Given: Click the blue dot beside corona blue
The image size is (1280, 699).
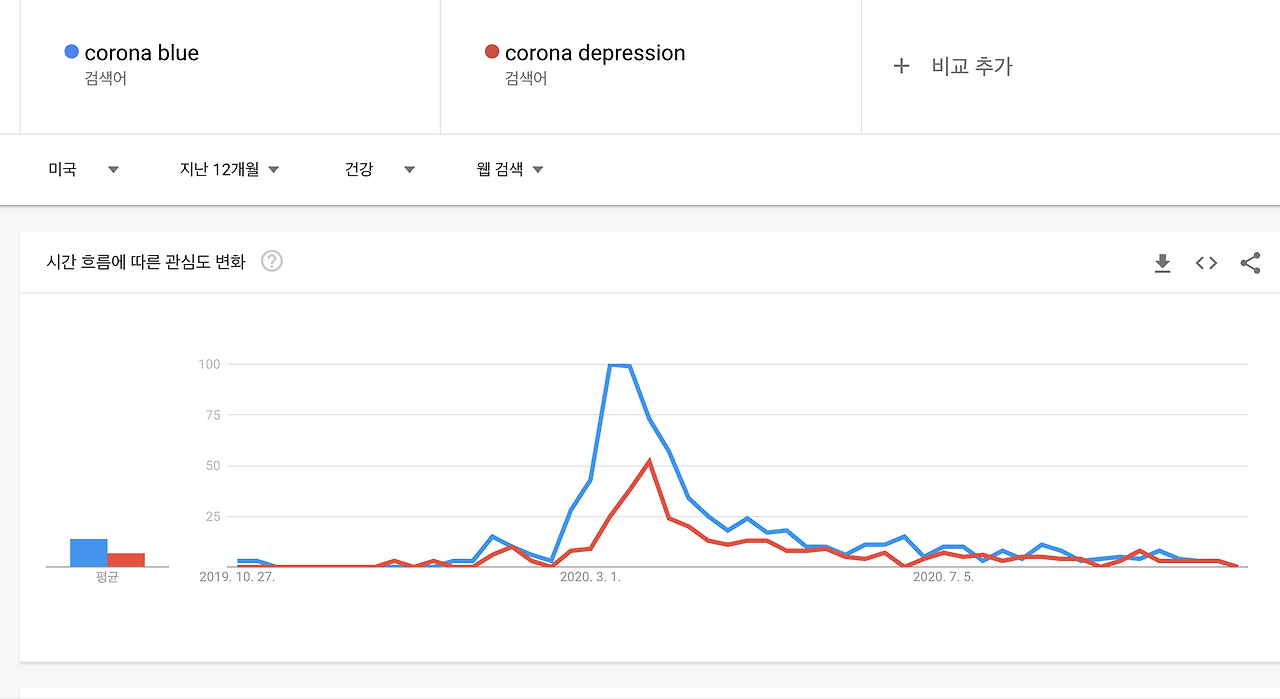Looking at the screenshot, I should (71, 51).
